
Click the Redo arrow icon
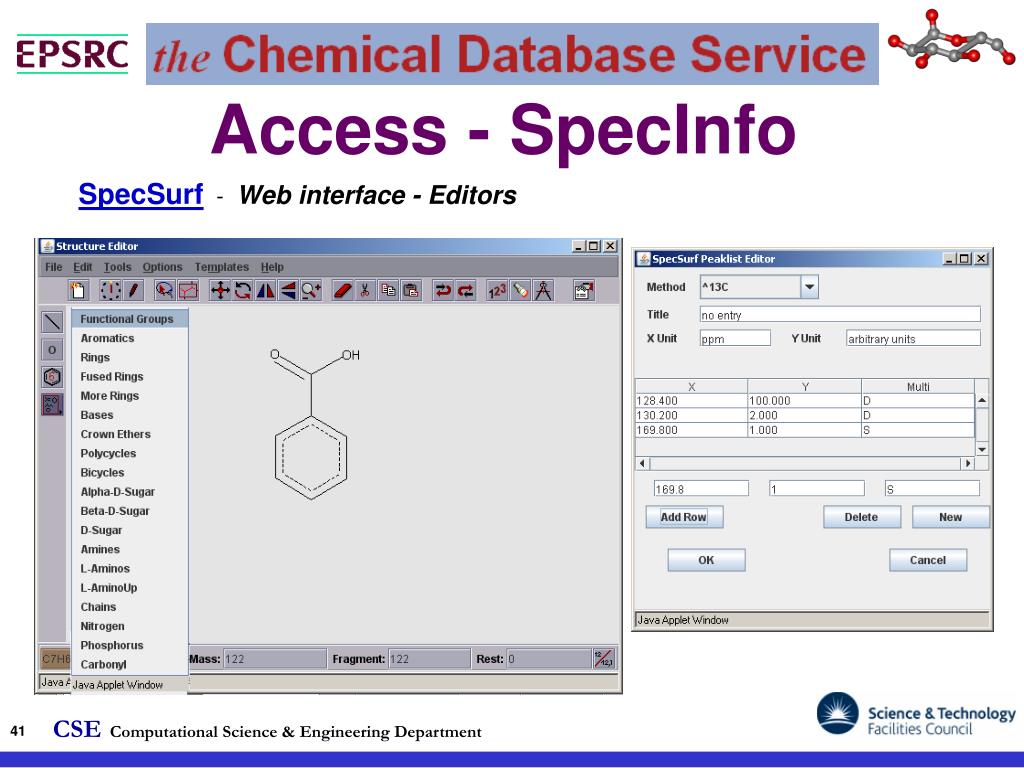[x=466, y=290]
